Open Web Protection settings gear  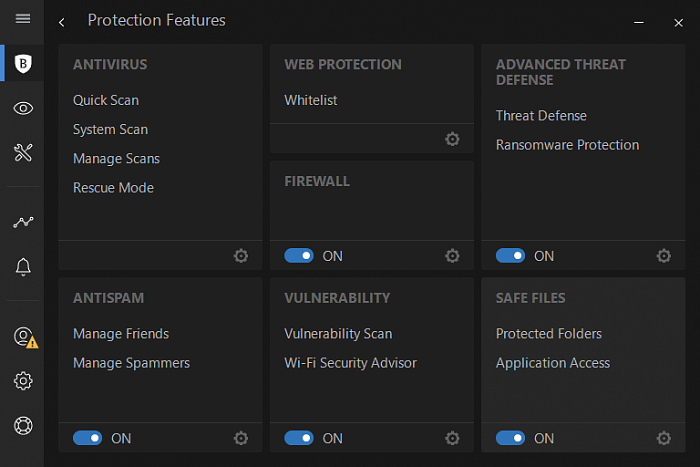pyautogui.click(x=452, y=139)
